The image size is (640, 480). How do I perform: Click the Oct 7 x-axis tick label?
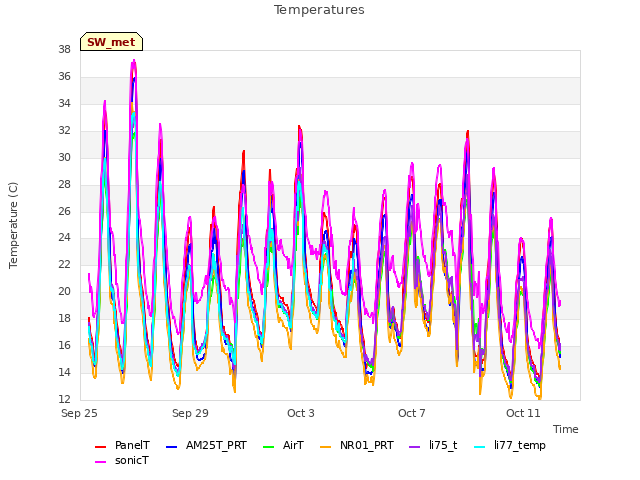tap(412, 413)
